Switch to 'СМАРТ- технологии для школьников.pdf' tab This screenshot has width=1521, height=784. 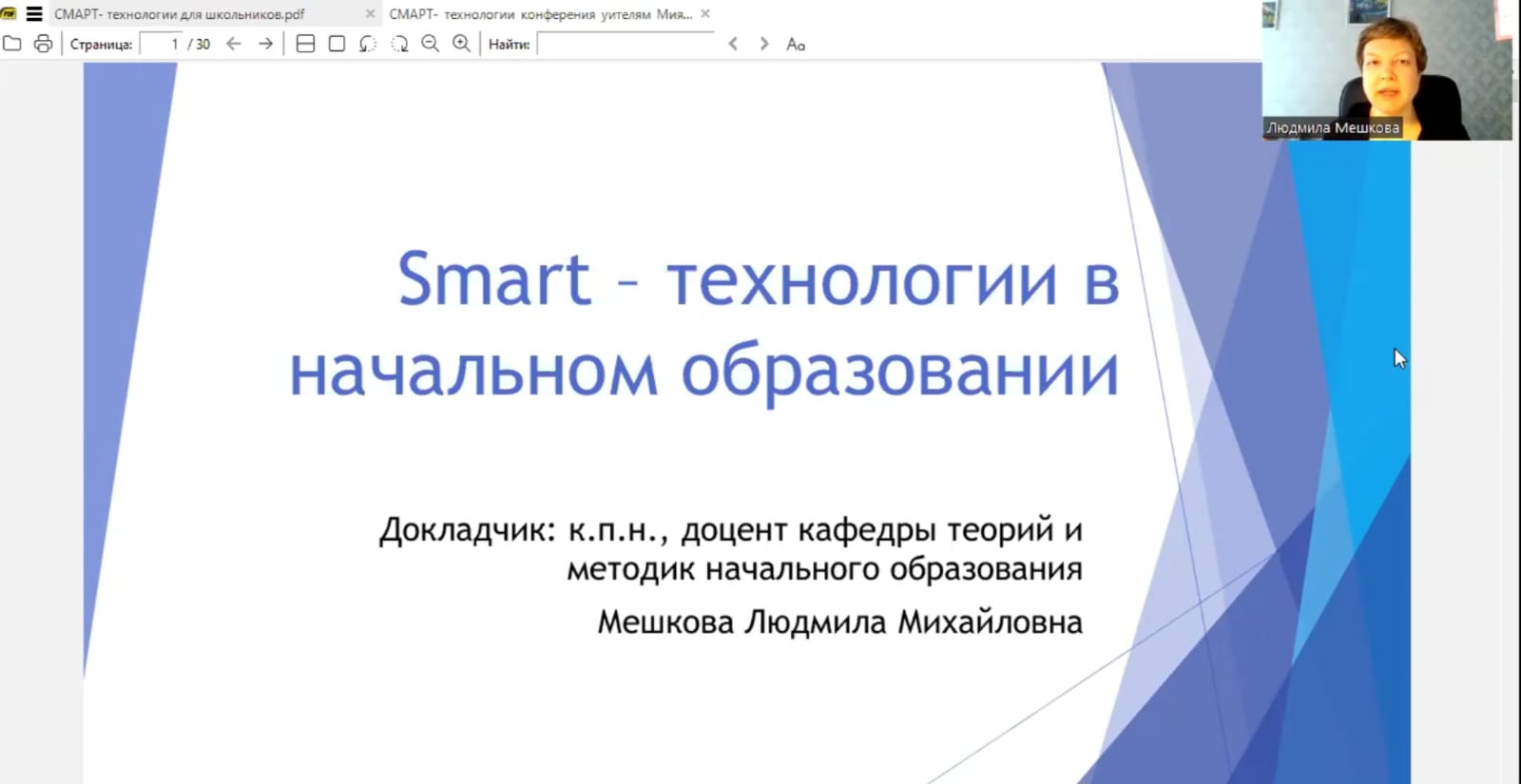click(x=181, y=14)
